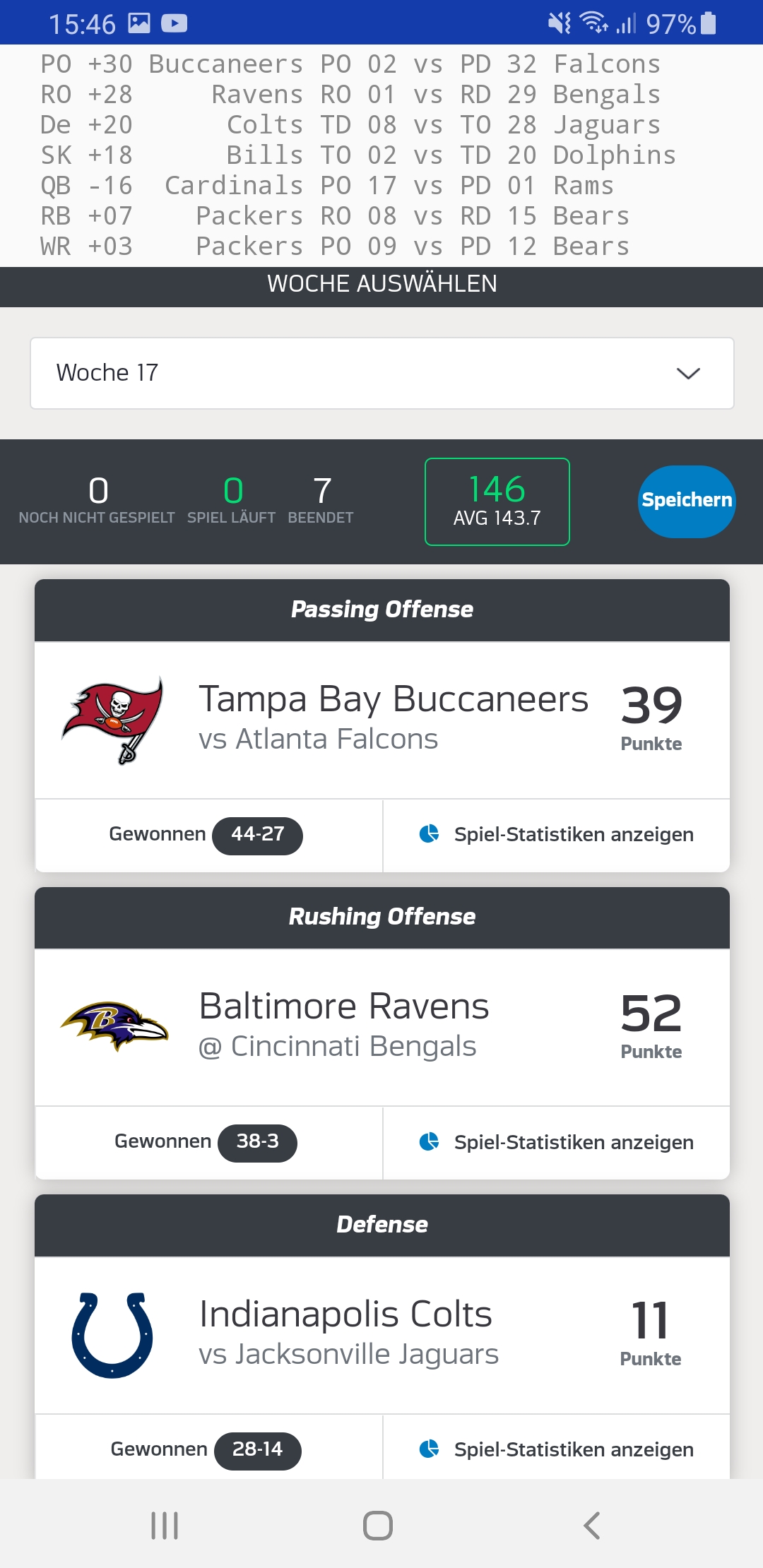Open Spiel-Statistiken anzeigen for Ravens game
Image resolution: width=763 pixels, height=1568 pixels.
click(x=573, y=1142)
